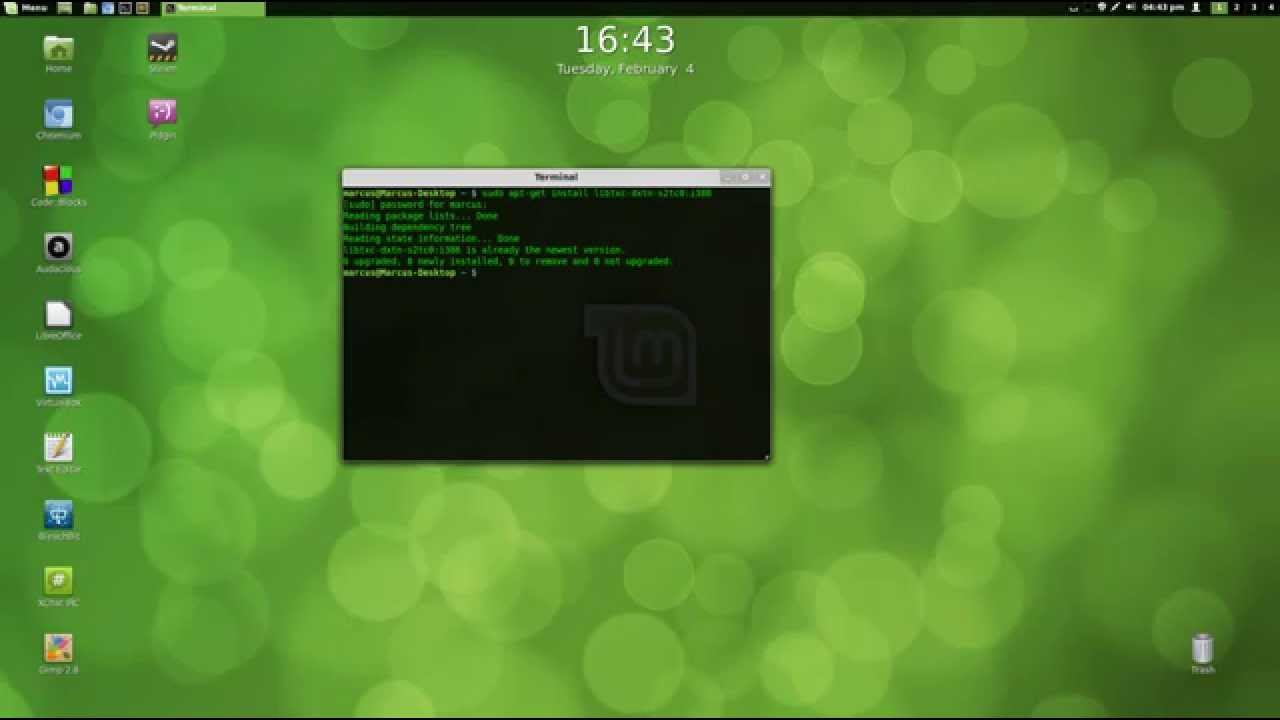Switch to workspace 3 in the pager
Viewport: 1280px width, 720px height.
tap(1254, 7)
